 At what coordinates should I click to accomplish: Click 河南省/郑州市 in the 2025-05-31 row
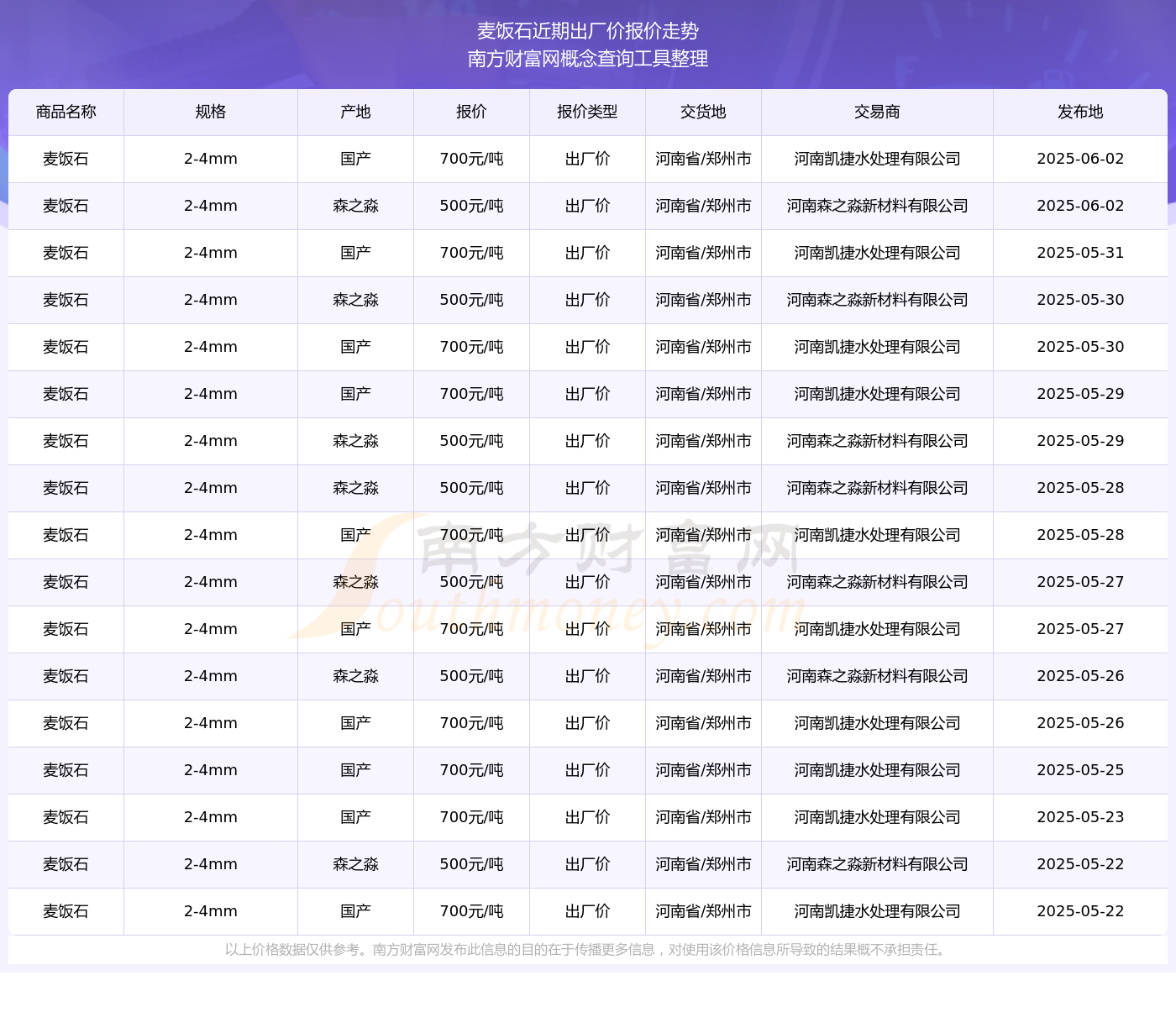[x=703, y=253]
